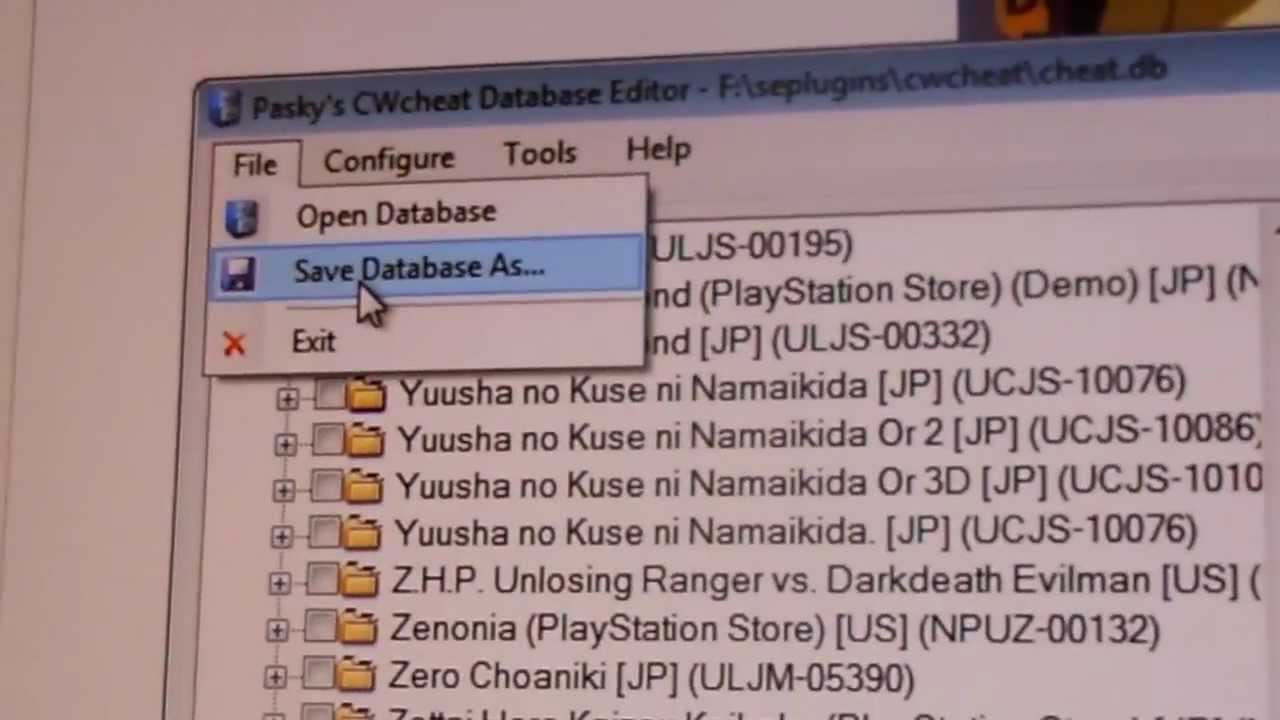Check the Yuusha no Kuse ni Namaikida Or 2 box
This screenshot has height=720, width=1280.
327,439
